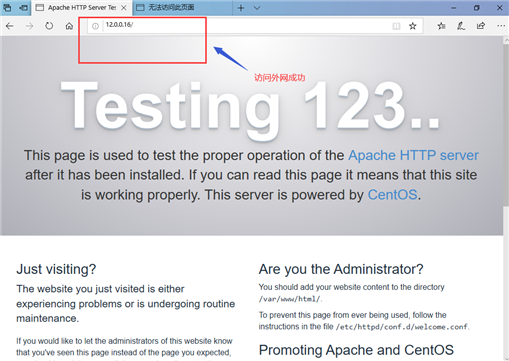Refresh the current page
509x361 pixels.
click(x=49, y=26)
